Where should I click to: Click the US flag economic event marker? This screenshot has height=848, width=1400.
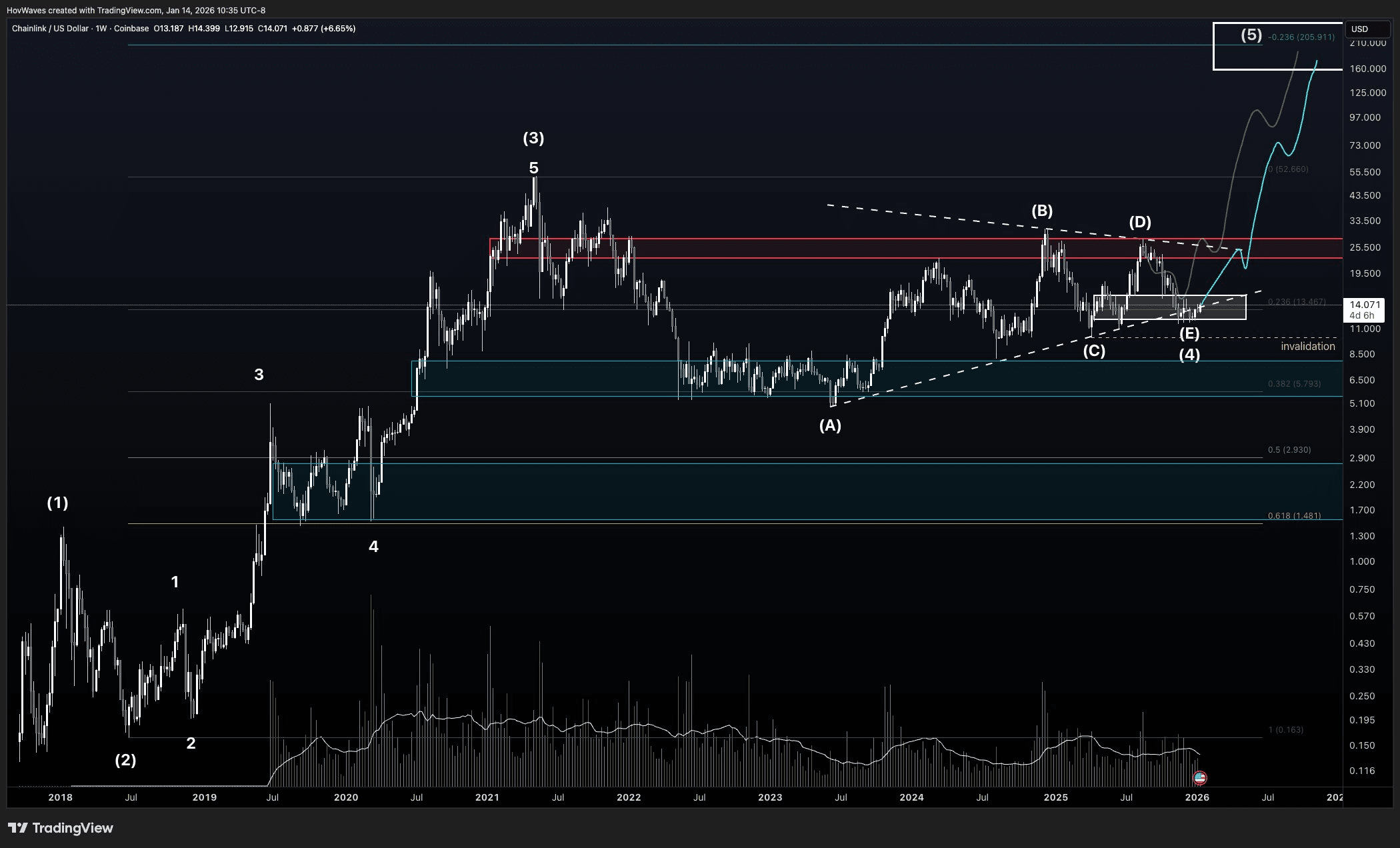tap(1199, 777)
